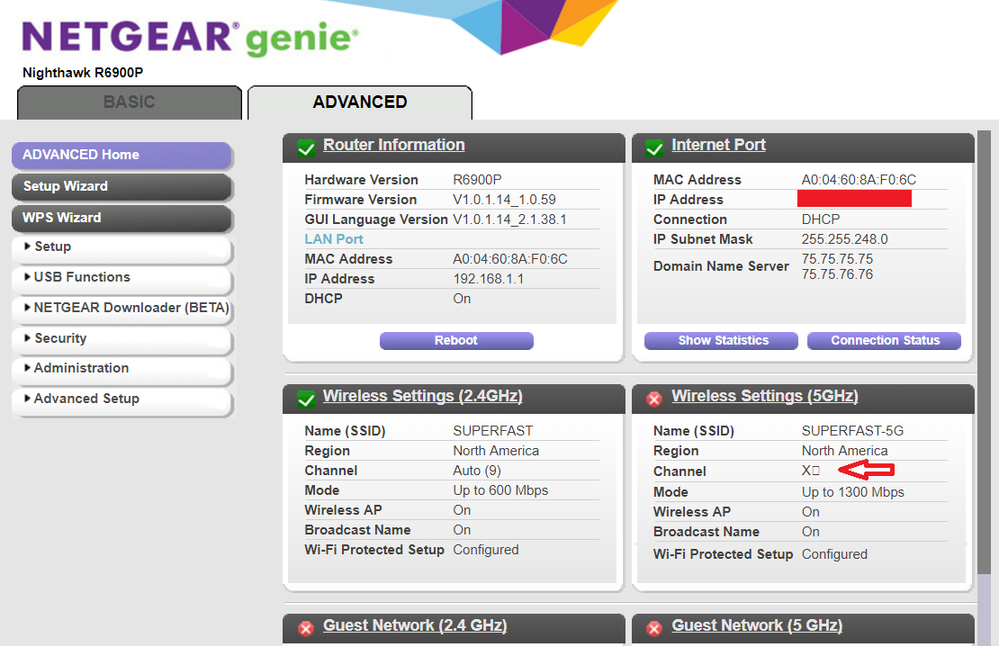This screenshot has height=646, width=999.
Task: Click the Nighthawk R6900P model text
Action: click(83, 73)
